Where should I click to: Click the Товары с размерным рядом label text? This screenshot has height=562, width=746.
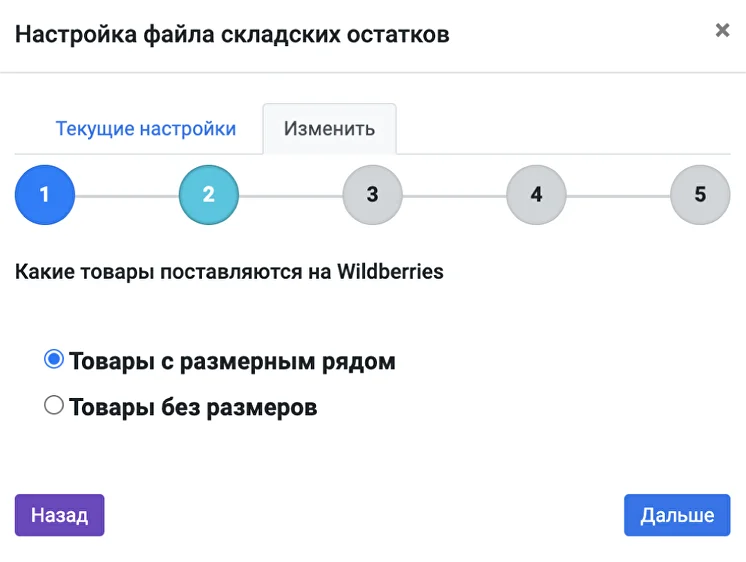232,361
